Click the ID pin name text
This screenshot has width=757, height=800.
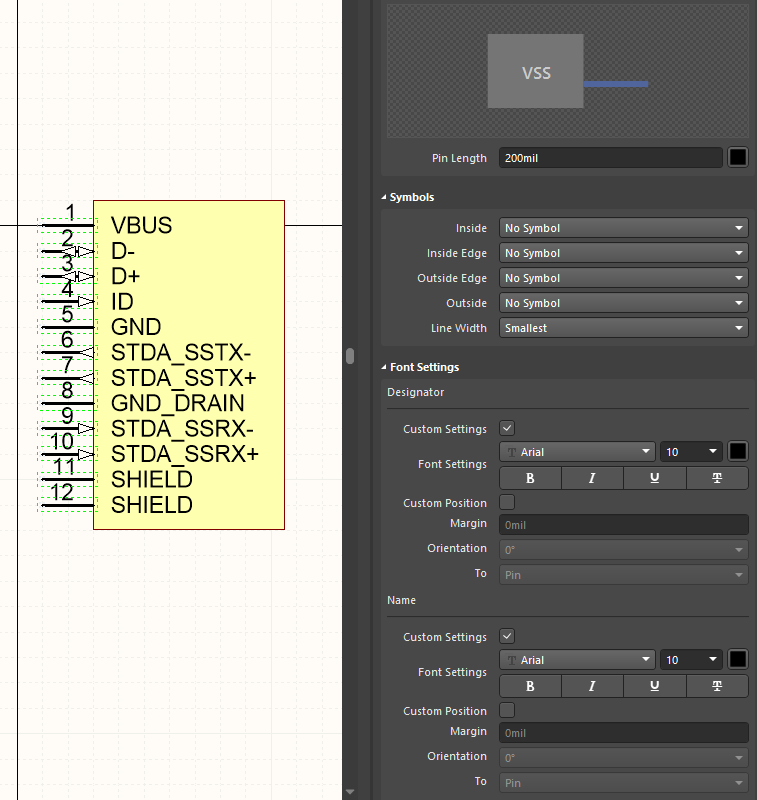pos(122,302)
